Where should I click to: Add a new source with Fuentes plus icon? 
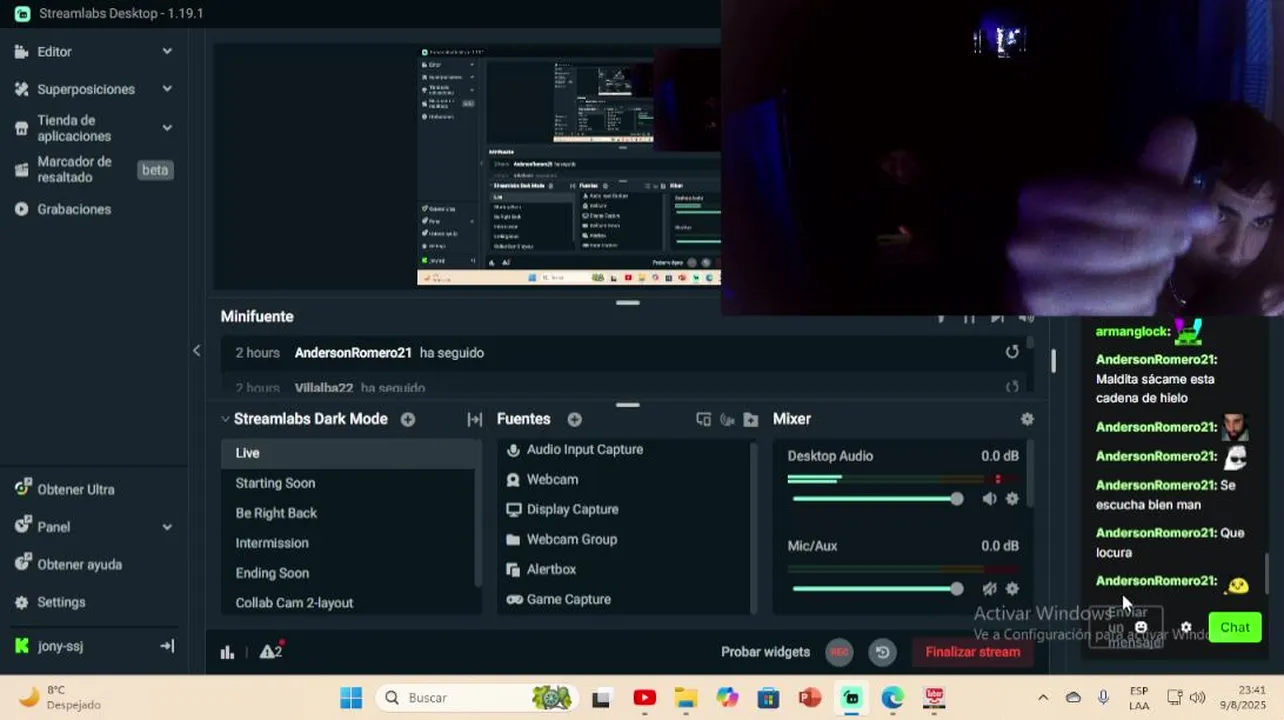click(574, 419)
